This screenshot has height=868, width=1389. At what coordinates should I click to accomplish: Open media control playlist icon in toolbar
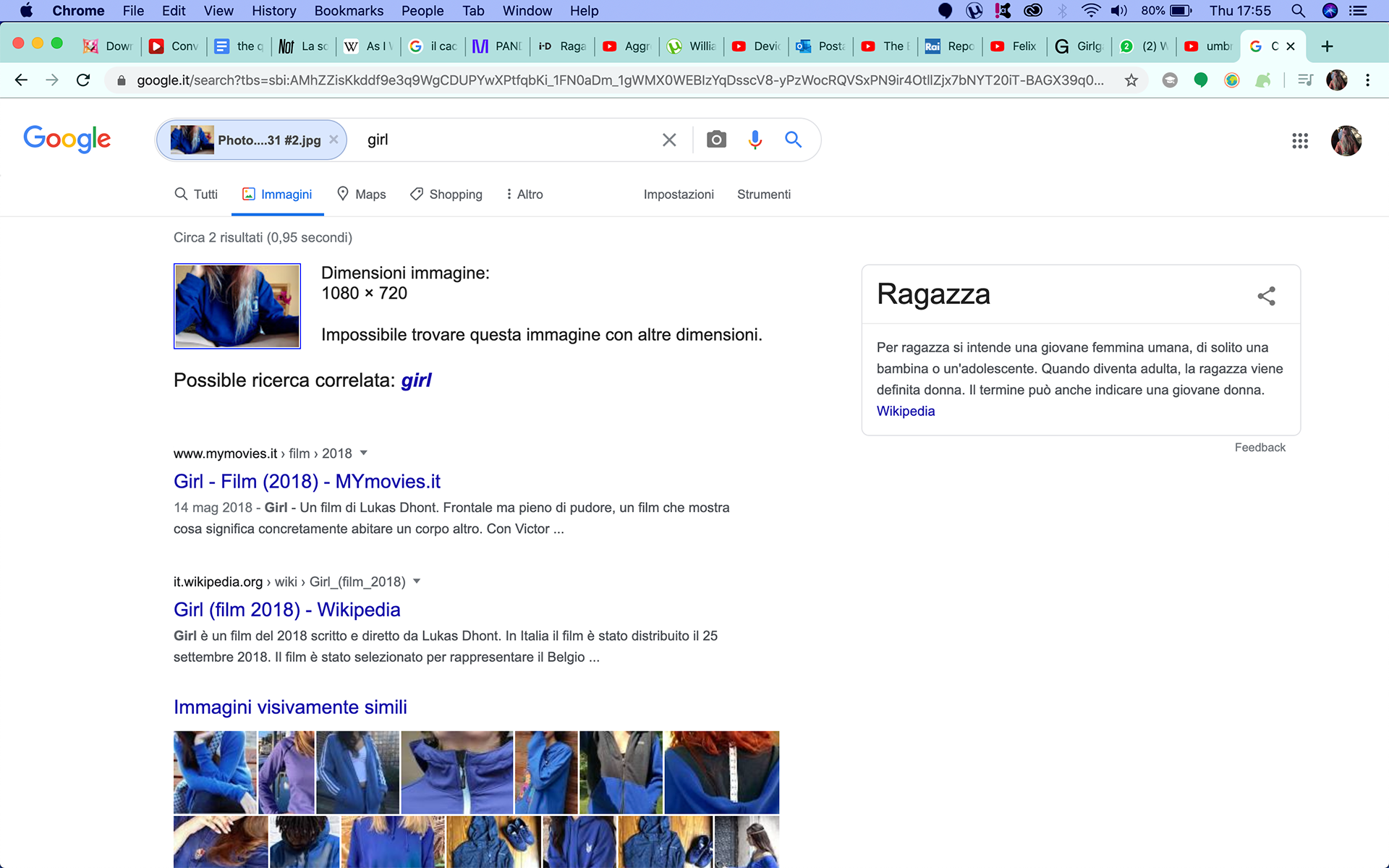(x=1305, y=80)
